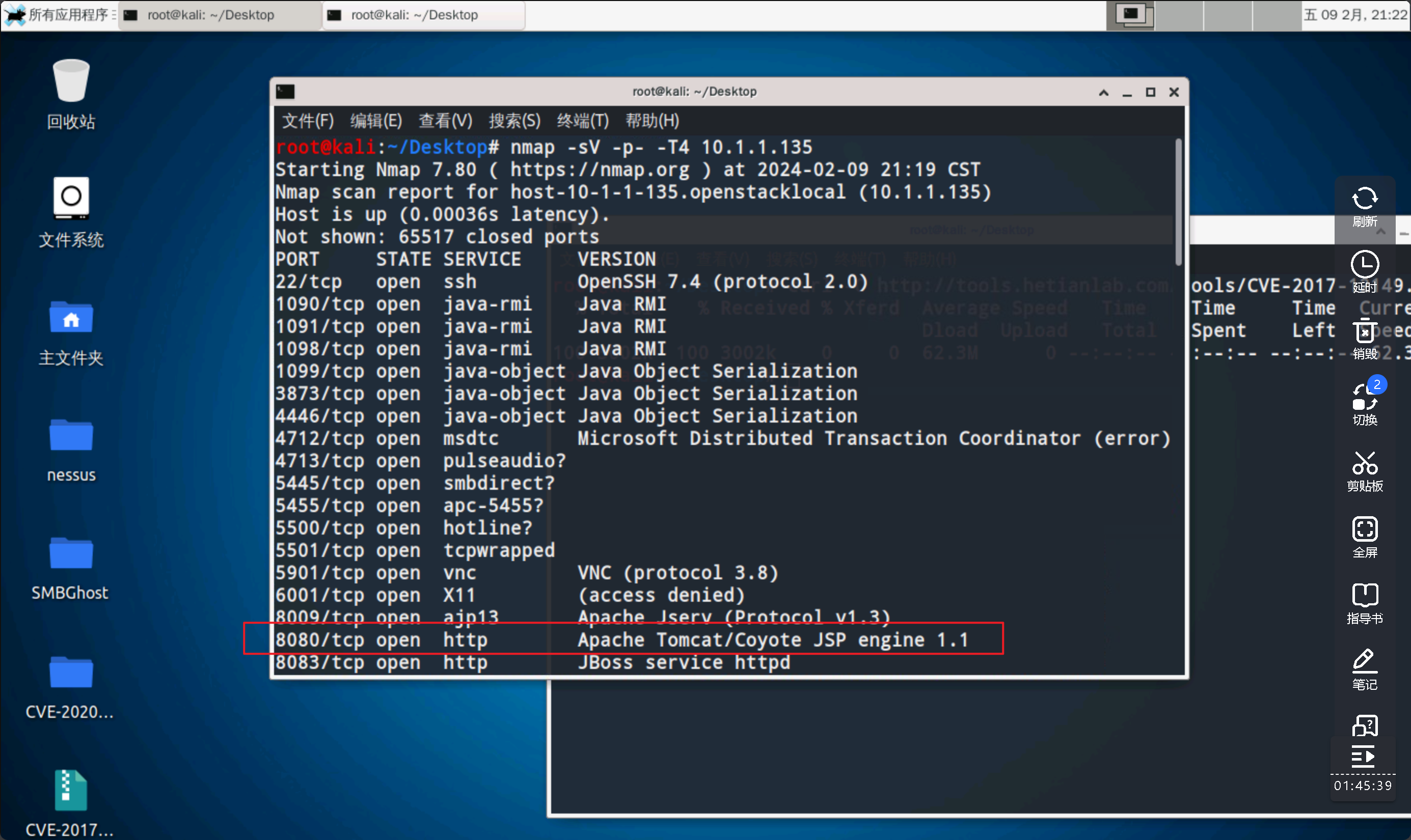1411x840 pixels.
Task: Switch to the second root@kali taskbar window
Action: coord(422,15)
